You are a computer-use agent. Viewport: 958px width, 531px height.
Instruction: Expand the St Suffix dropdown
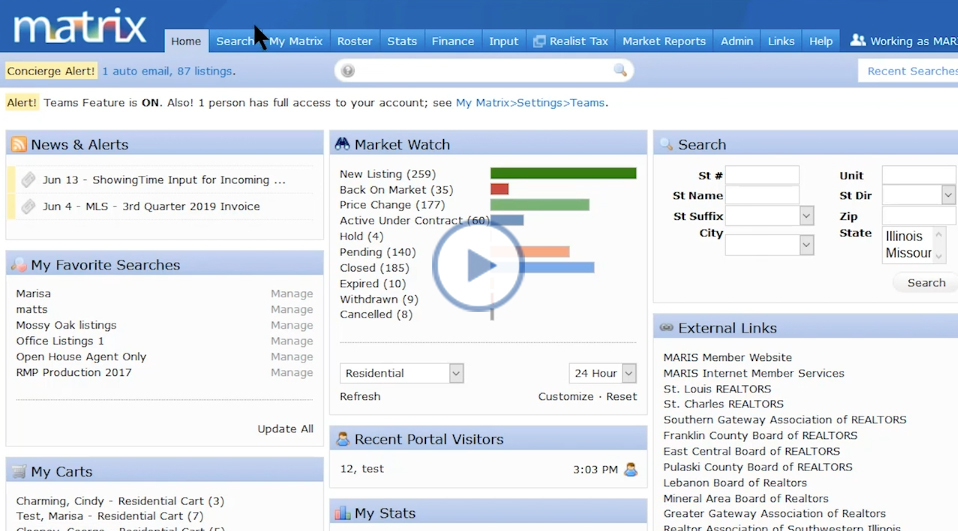pos(806,216)
